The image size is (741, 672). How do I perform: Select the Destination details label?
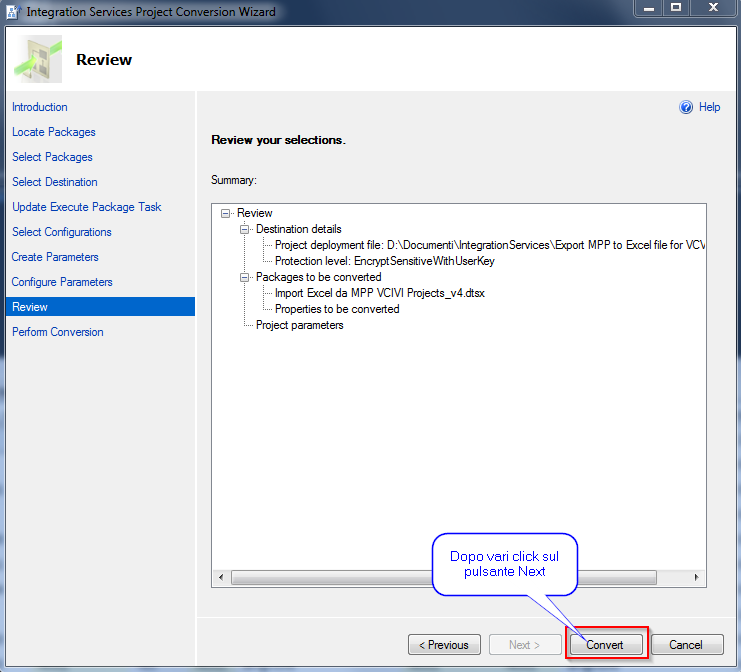(299, 230)
